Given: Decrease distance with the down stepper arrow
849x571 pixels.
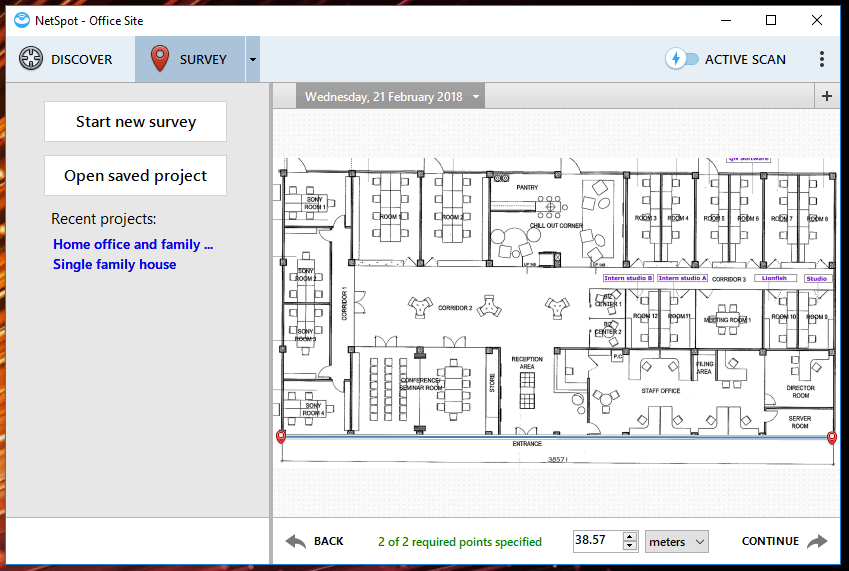Looking at the screenshot, I should tap(629, 546).
